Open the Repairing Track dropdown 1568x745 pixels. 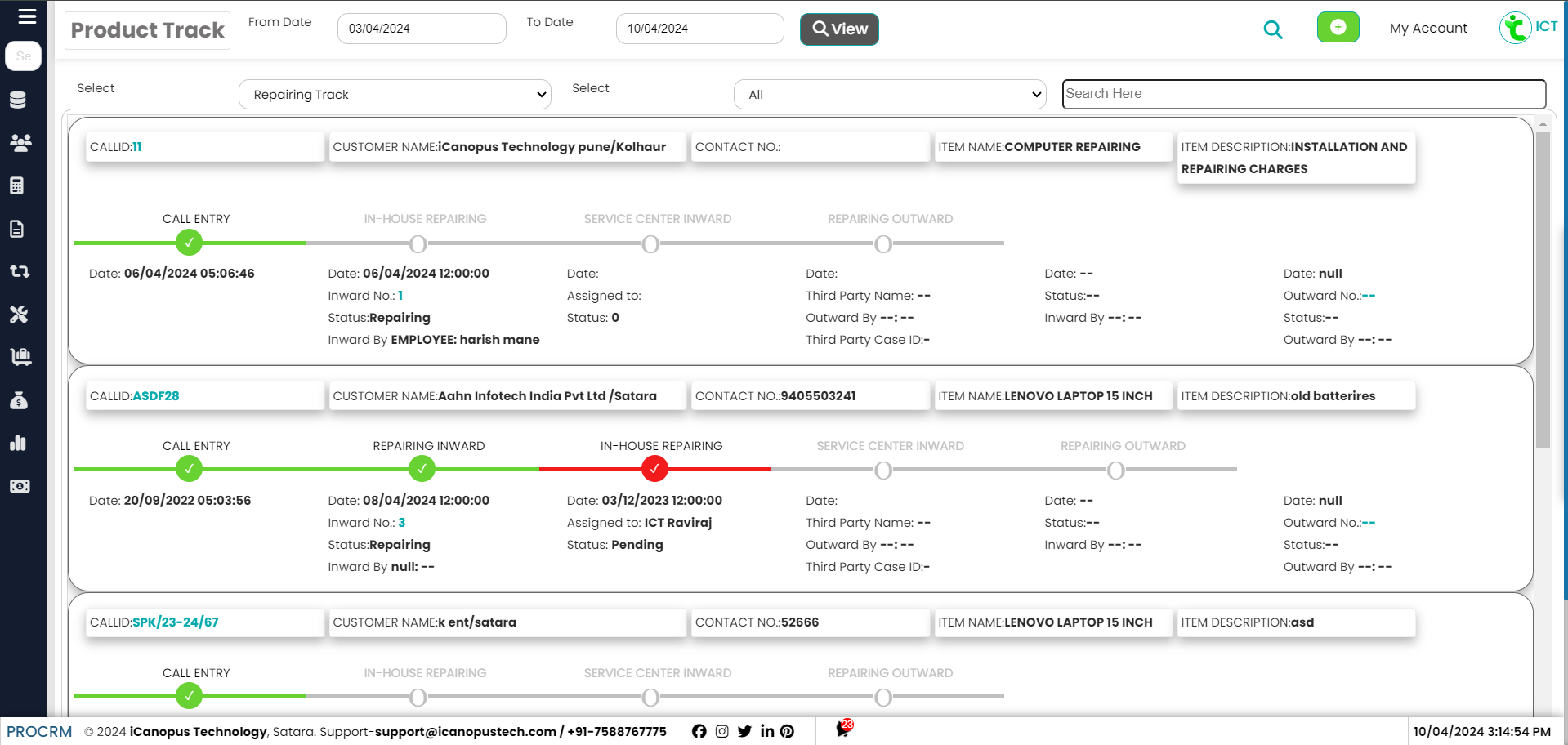[395, 94]
